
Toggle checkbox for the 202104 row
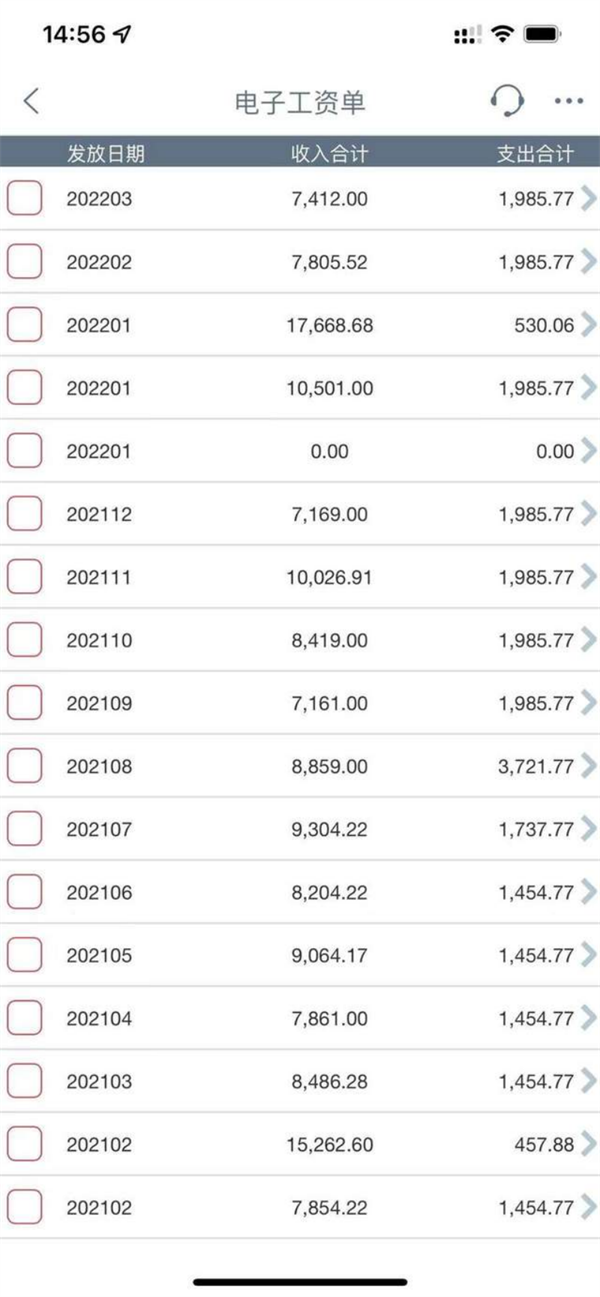coord(25,1018)
